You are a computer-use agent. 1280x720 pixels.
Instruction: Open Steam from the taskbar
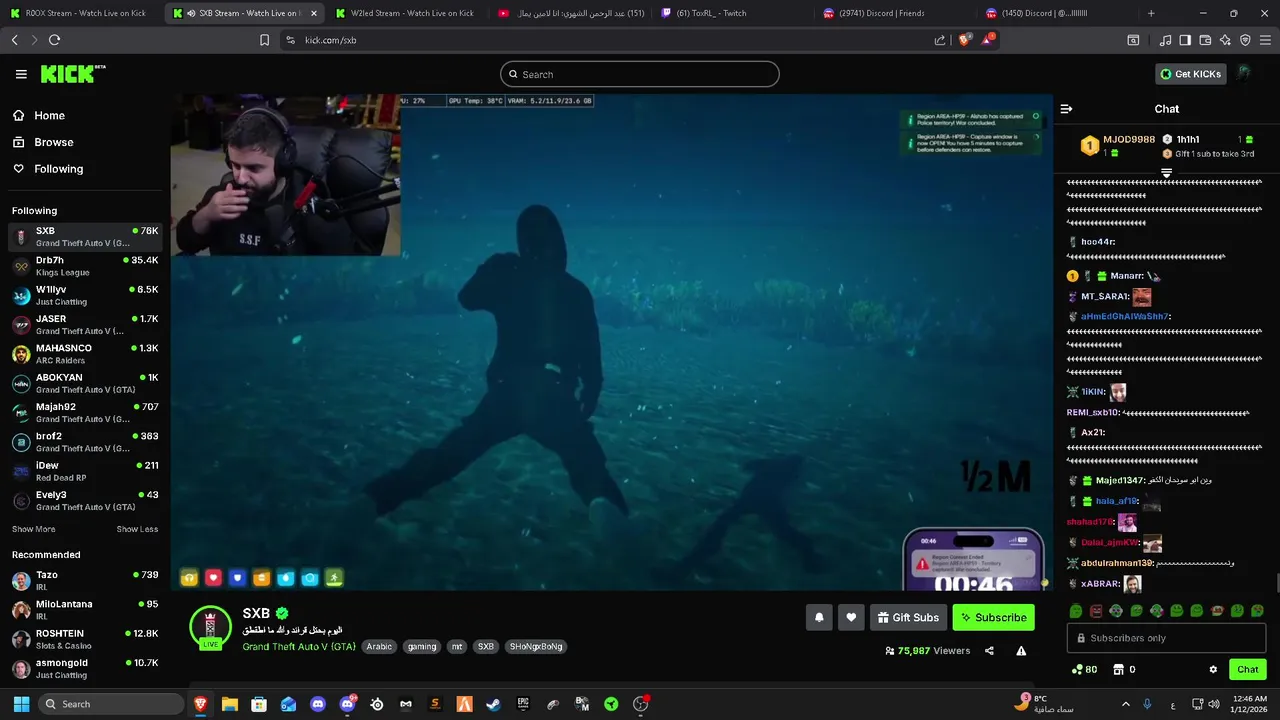tap(493, 704)
